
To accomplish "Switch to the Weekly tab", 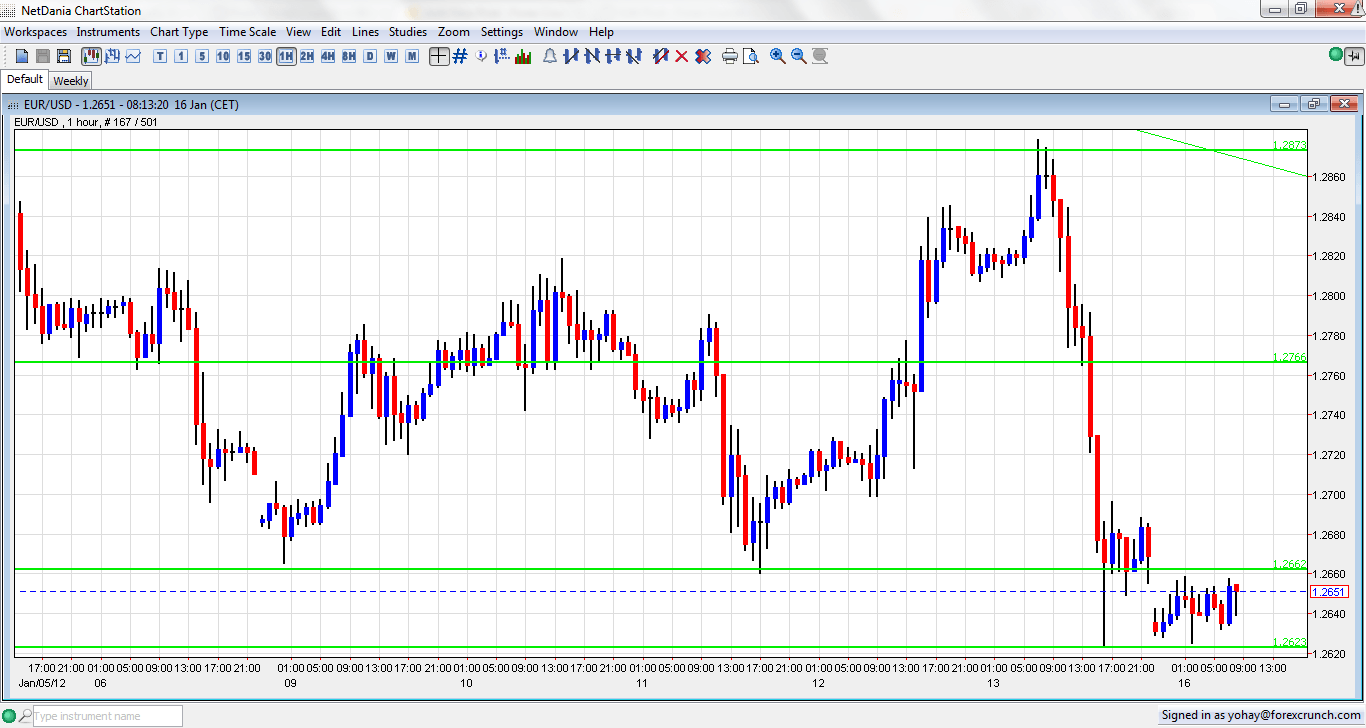I will click(x=71, y=81).
